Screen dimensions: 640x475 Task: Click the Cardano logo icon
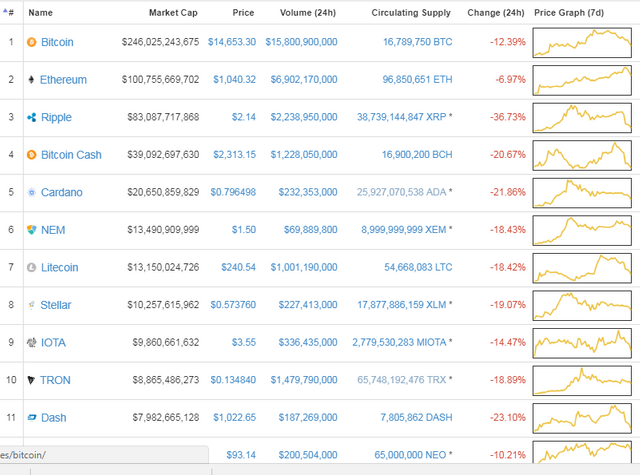31,192
